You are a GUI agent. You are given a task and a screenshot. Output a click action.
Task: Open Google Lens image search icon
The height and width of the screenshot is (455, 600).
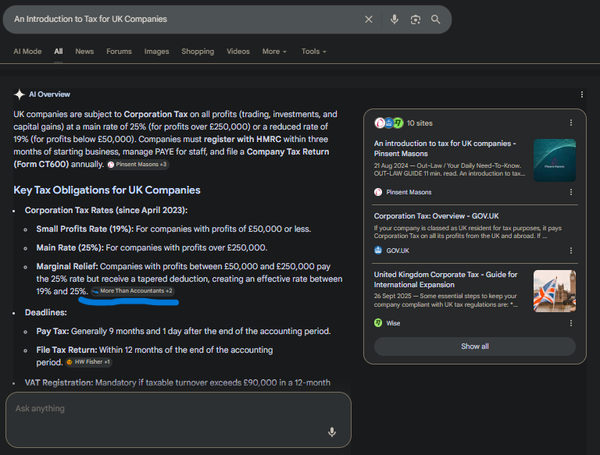(x=415, y=19)
